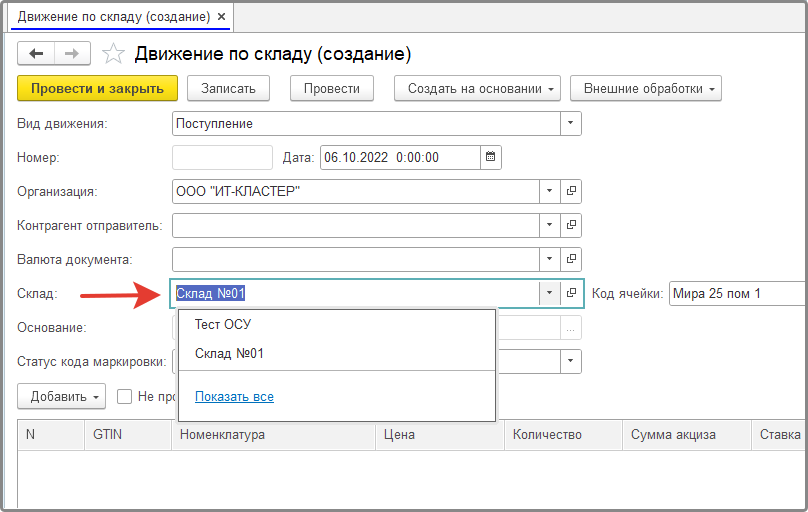
Task: Open the Добавить dropdown button
Action: click(x=61, y=397)
